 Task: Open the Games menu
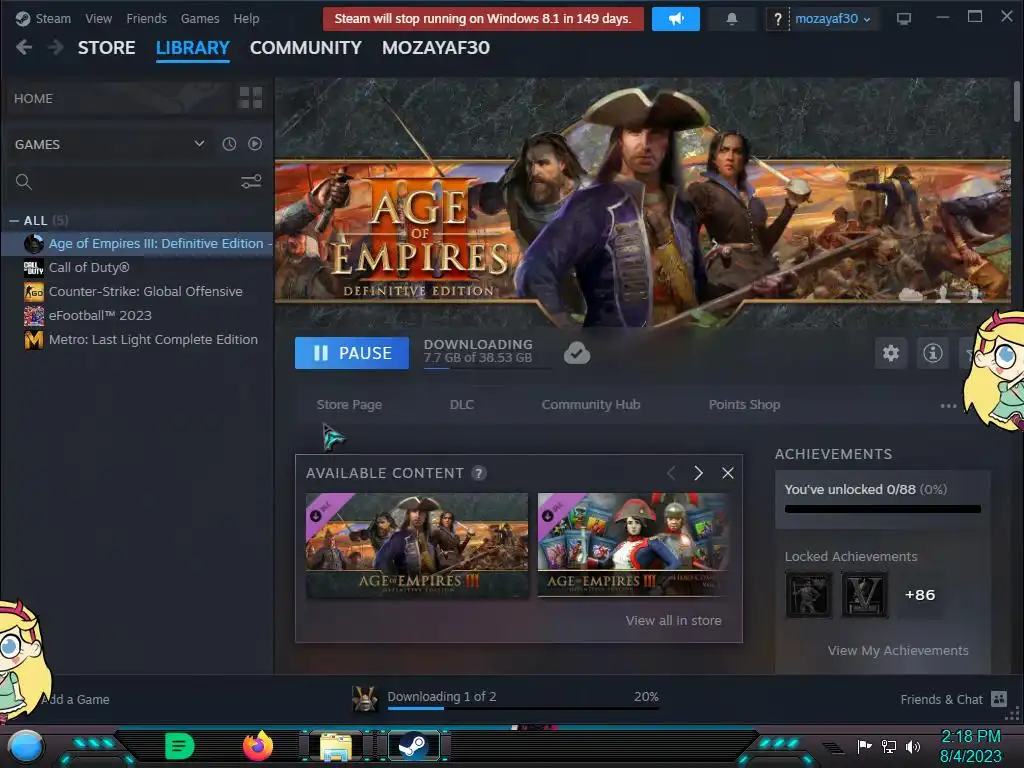pos(200,18)
